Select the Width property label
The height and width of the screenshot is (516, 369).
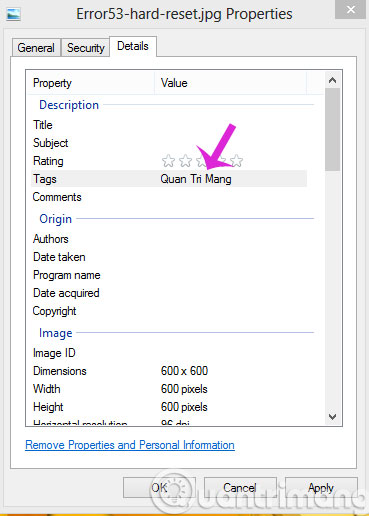pos(47,389)
